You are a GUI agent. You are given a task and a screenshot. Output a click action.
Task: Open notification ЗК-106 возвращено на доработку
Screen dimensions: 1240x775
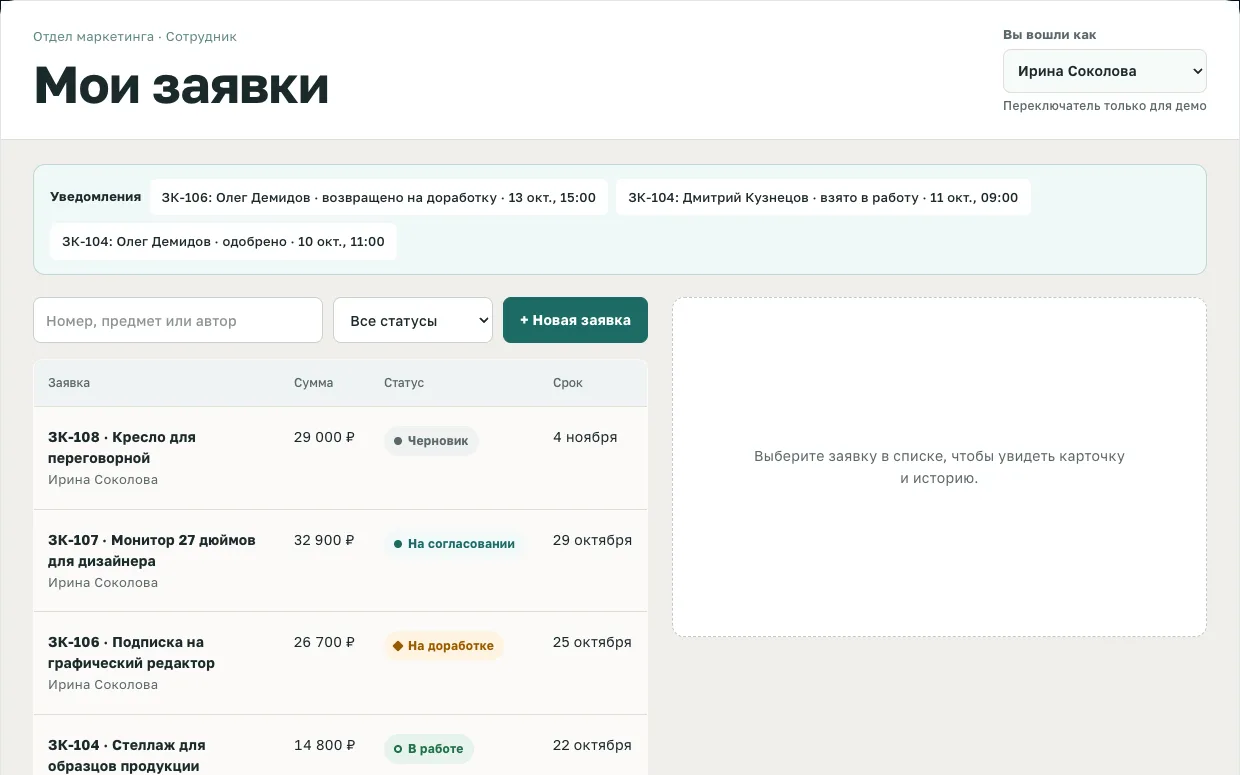378,197
